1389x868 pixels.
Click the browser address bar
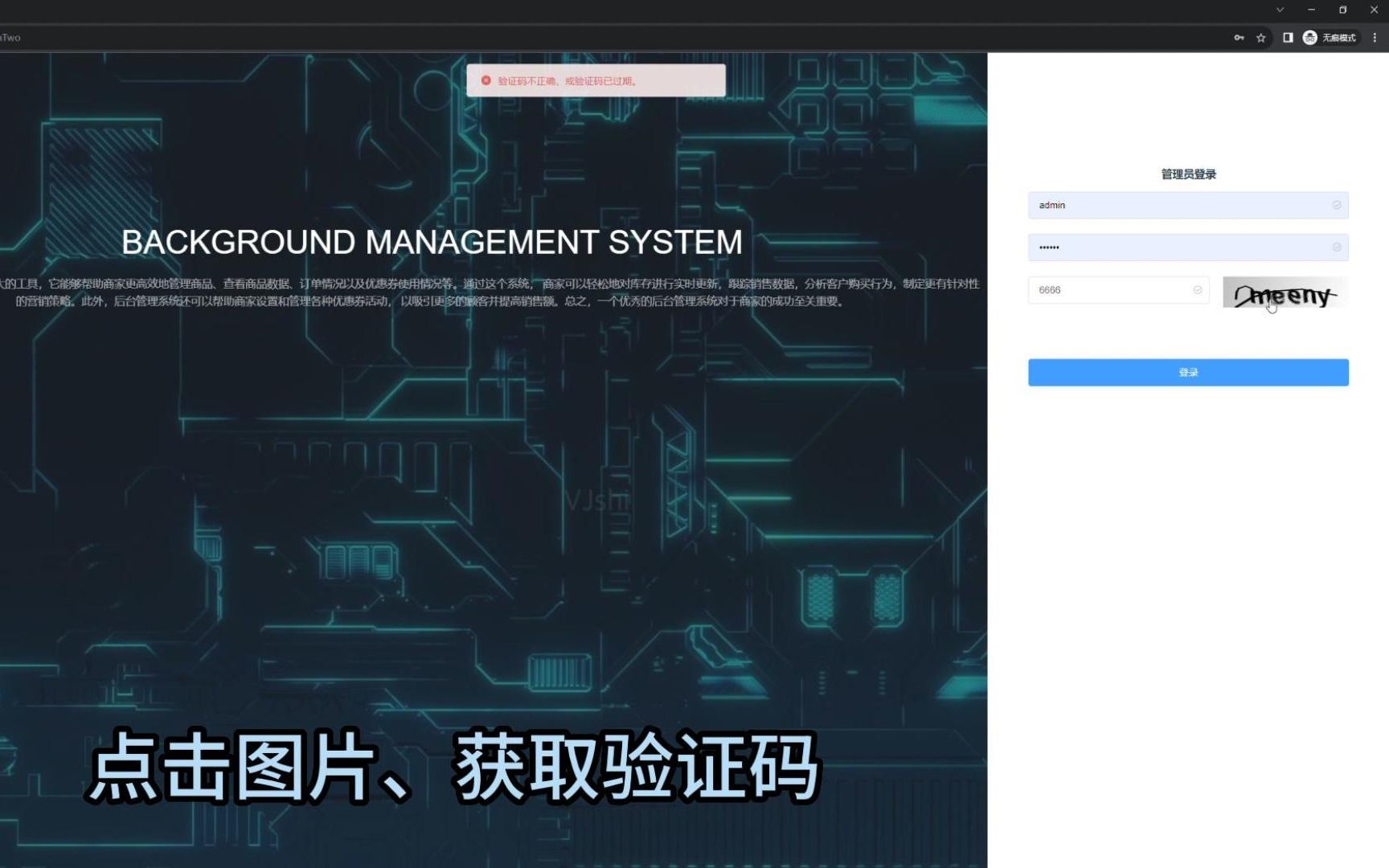[563, 38]
